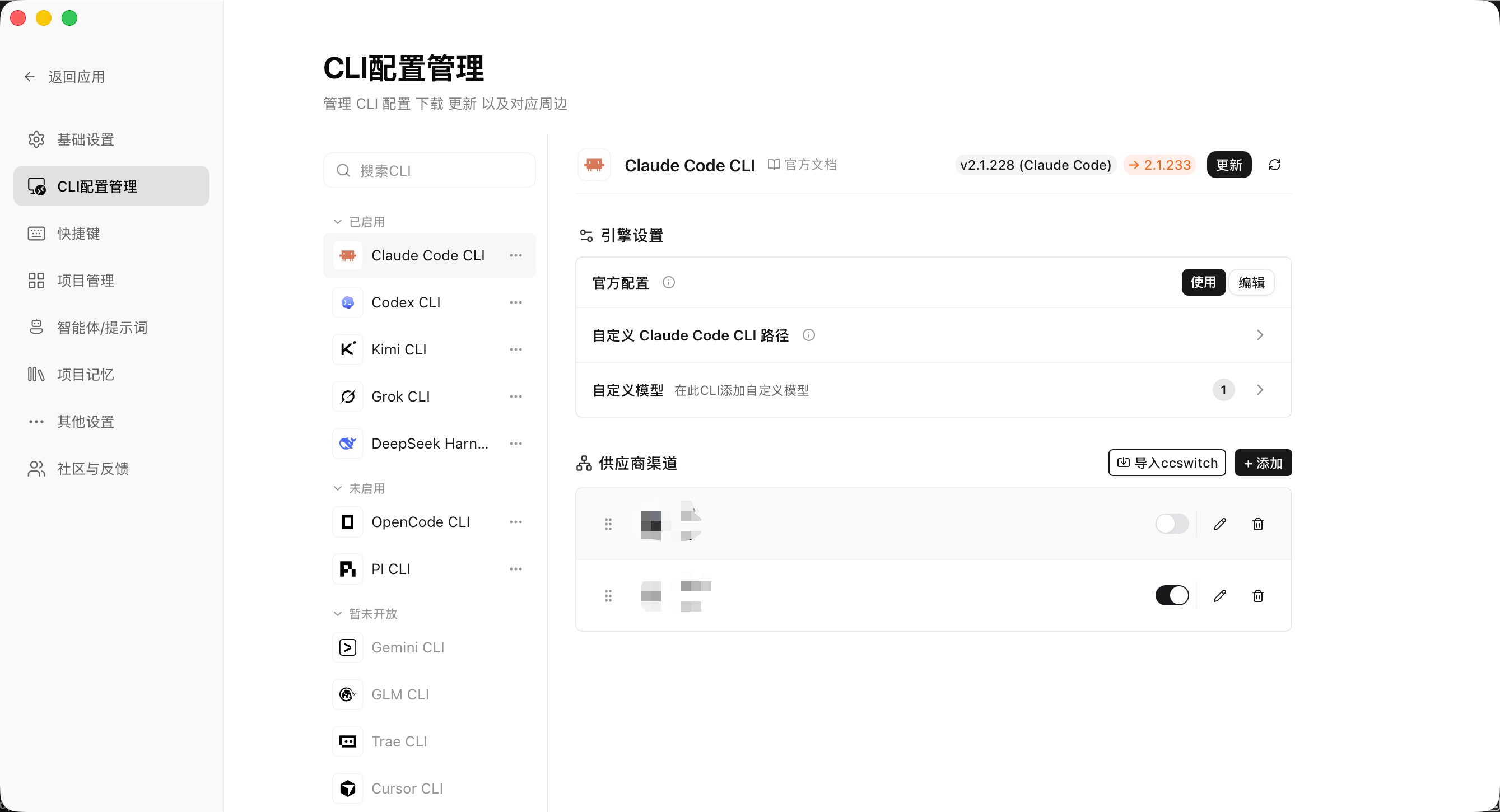Screen dimensions: 1500x812
Task: Go back with 返回应用
Action: point(64,77)
